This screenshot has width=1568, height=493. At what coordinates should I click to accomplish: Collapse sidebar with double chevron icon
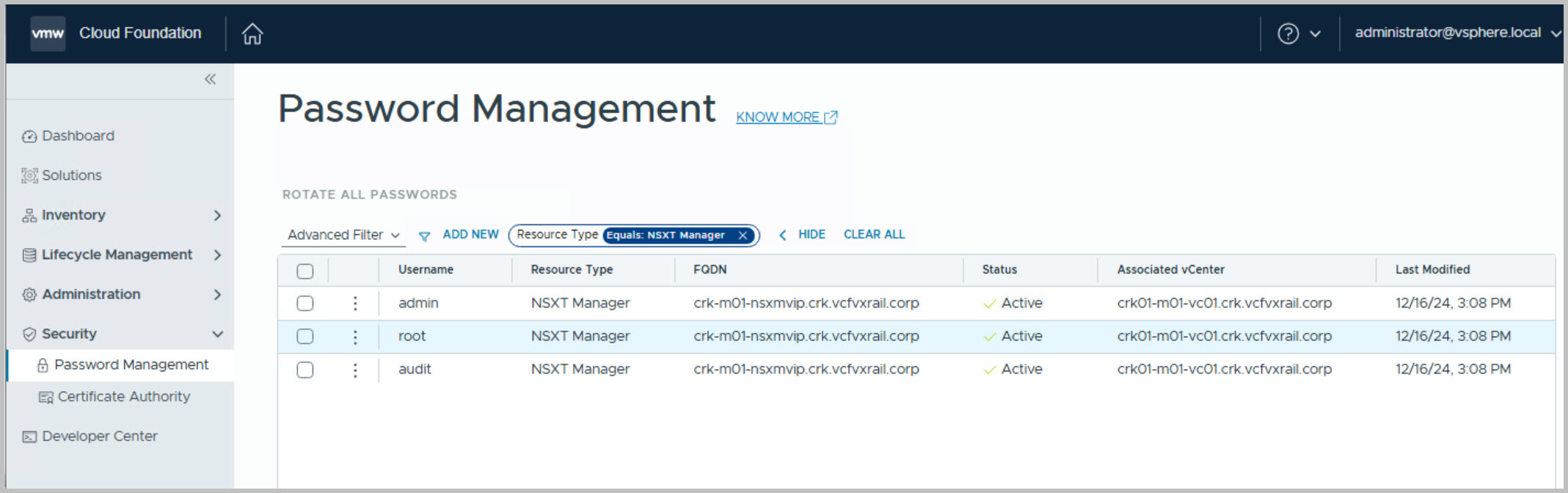210,79
